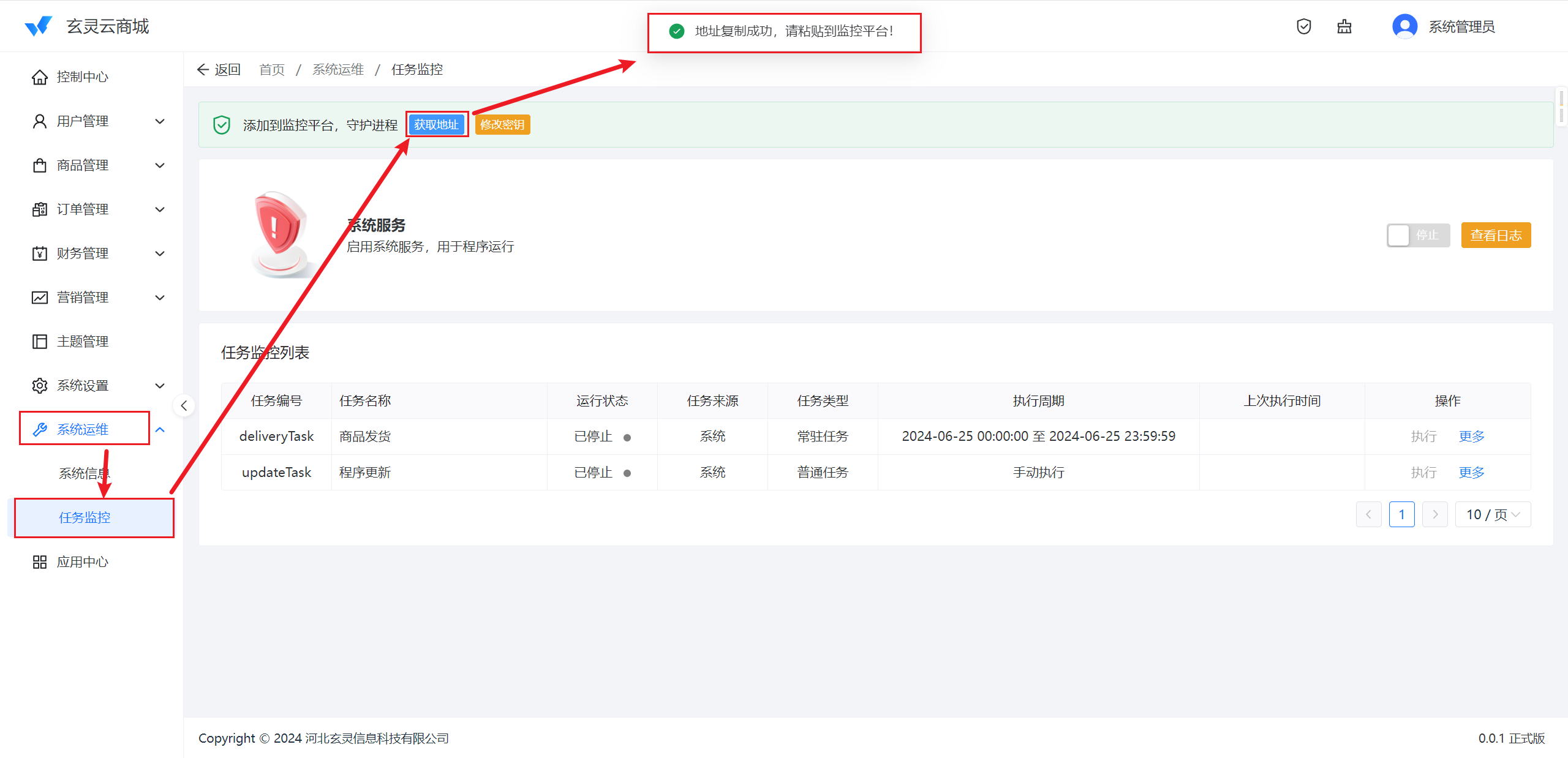Collapse the 系统运维 menu chevron

[160, 430]
